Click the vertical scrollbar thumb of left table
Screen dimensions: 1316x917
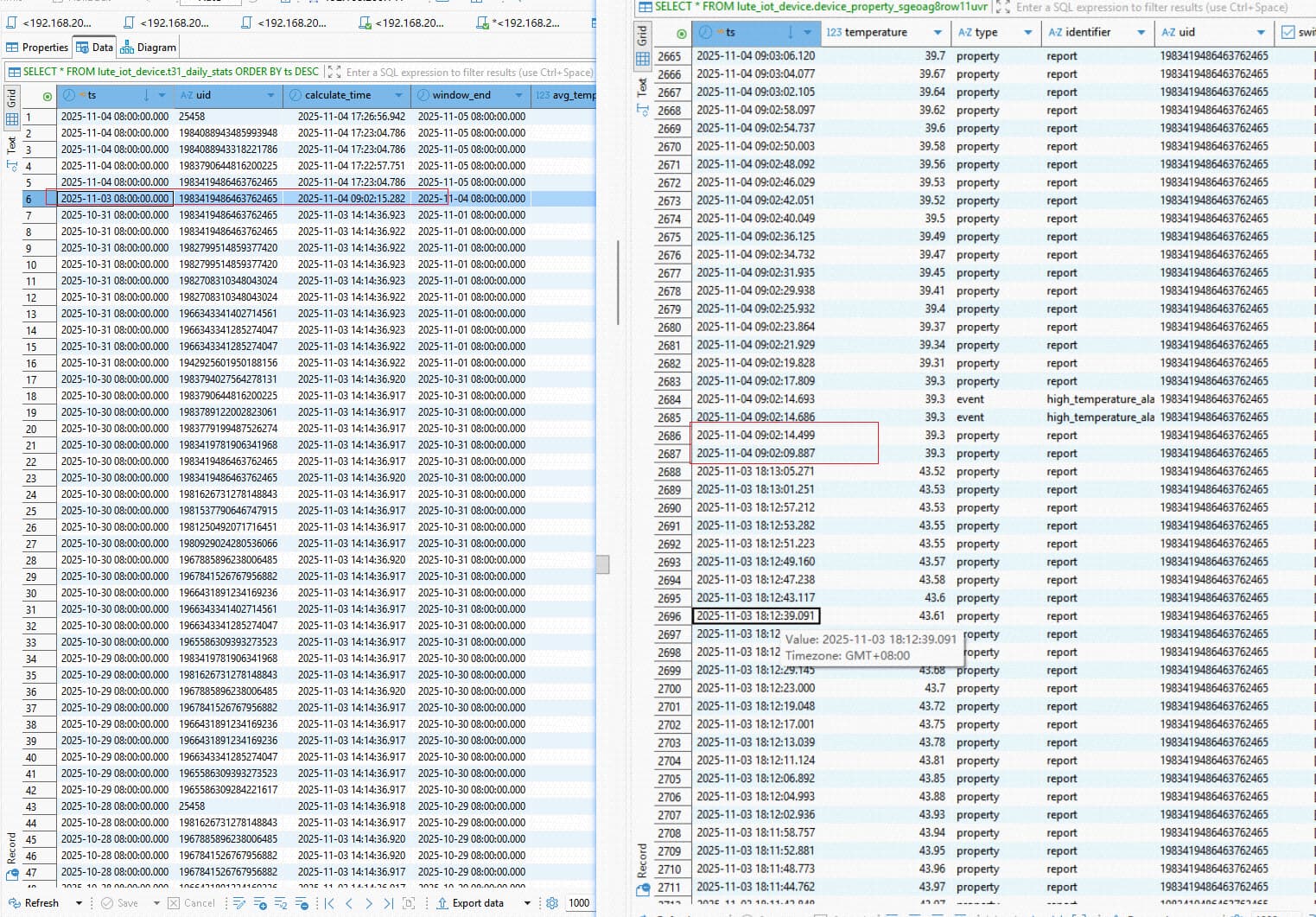pos(603,564)
